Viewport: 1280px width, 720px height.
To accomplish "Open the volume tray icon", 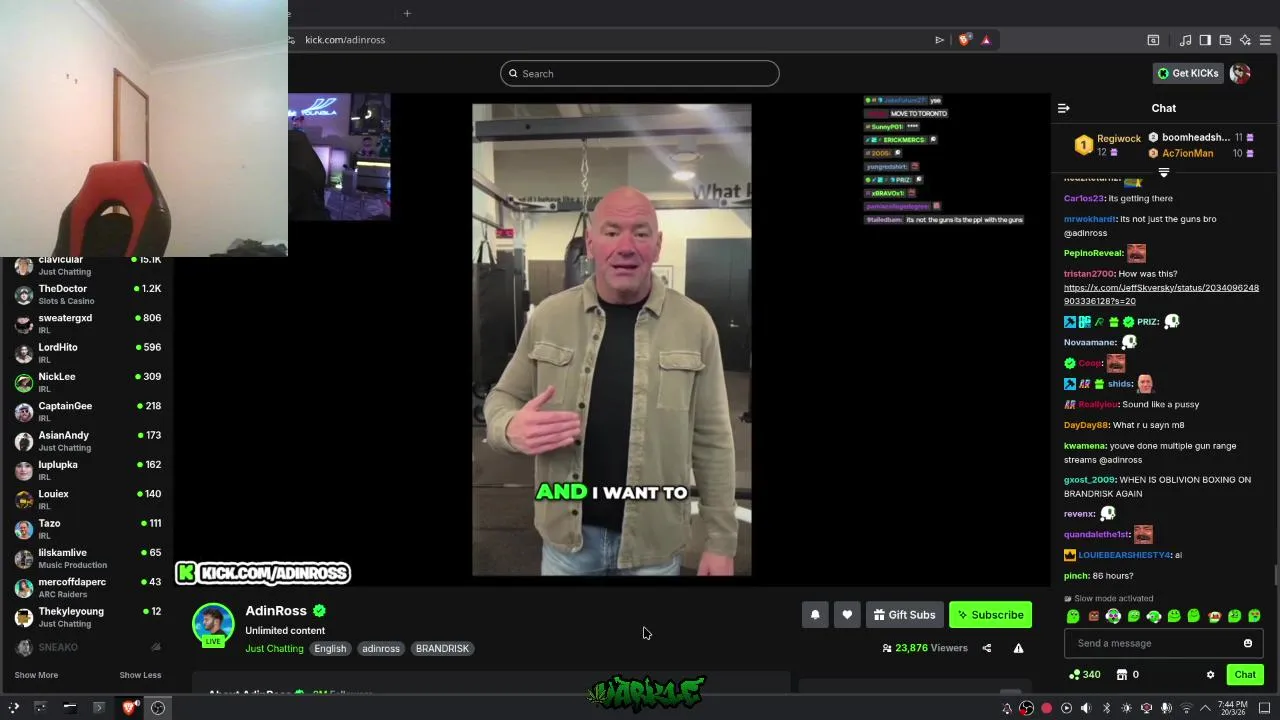I will [x=1086, y=708].
